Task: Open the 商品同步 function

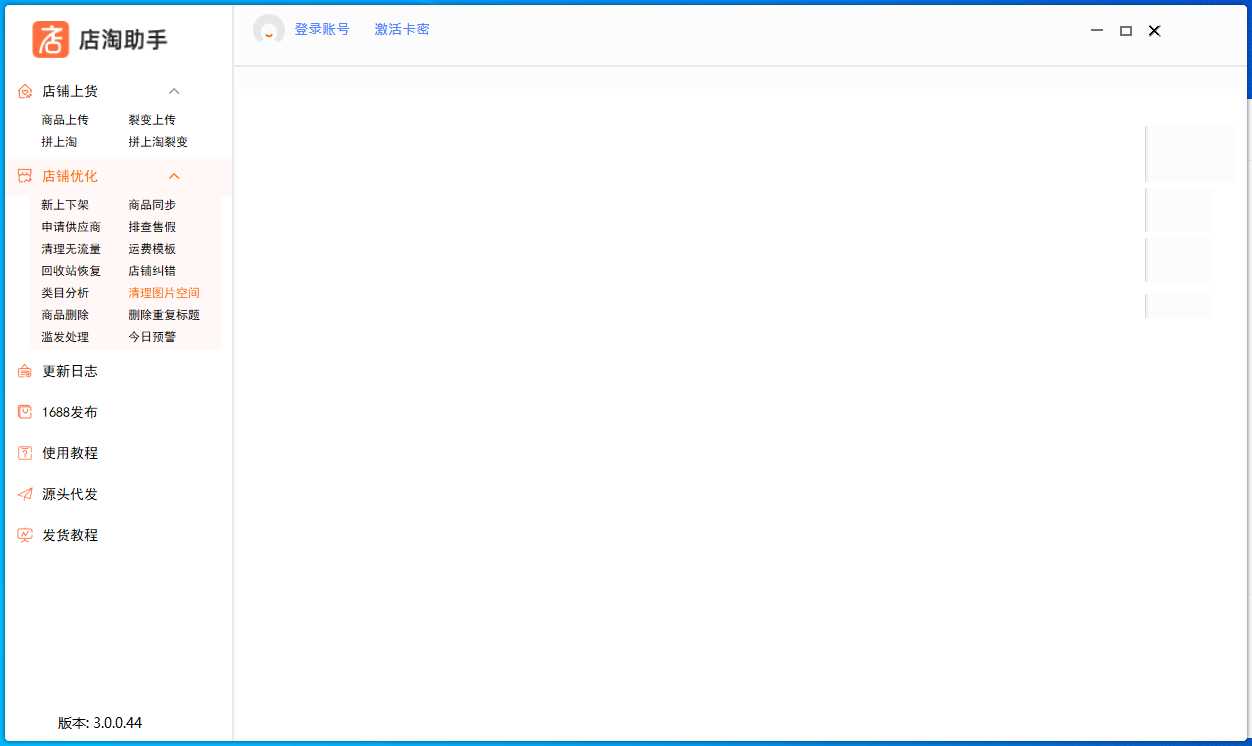Action: 151,204
